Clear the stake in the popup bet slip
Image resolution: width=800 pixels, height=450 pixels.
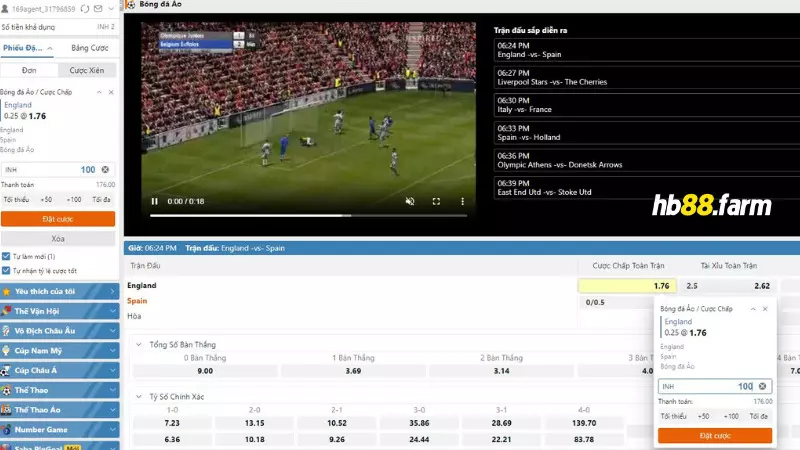pos(762,386)
